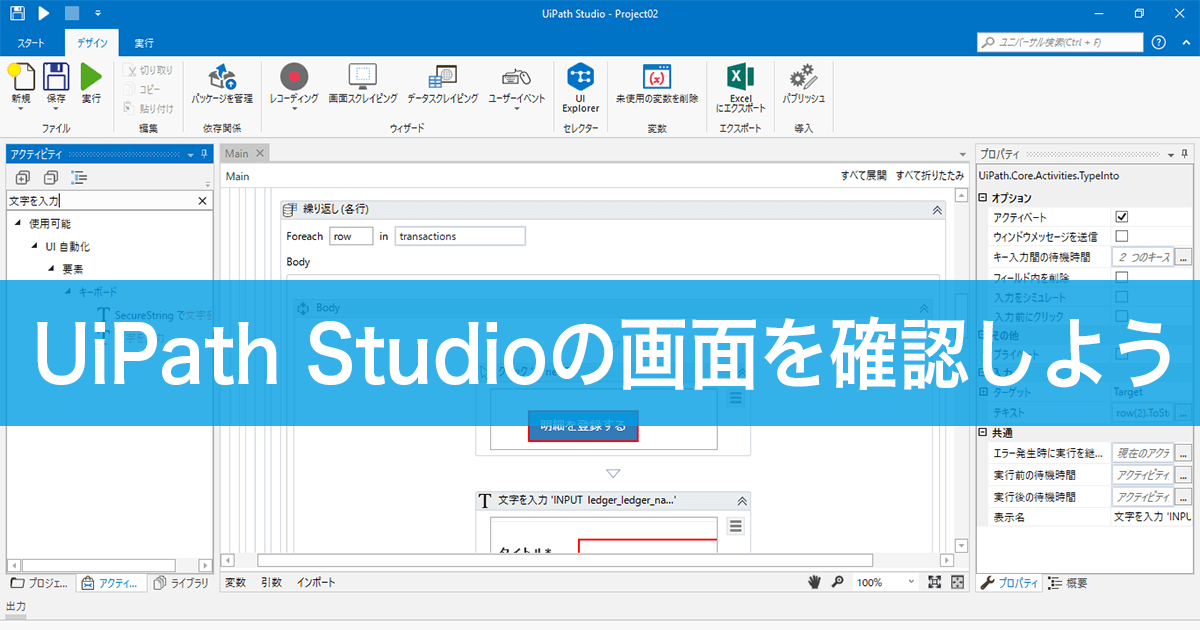Image resolution: width=1200 pixels, height=630 pixels.
Task: Select the アクティ... bottom tab
Action: 111,583
